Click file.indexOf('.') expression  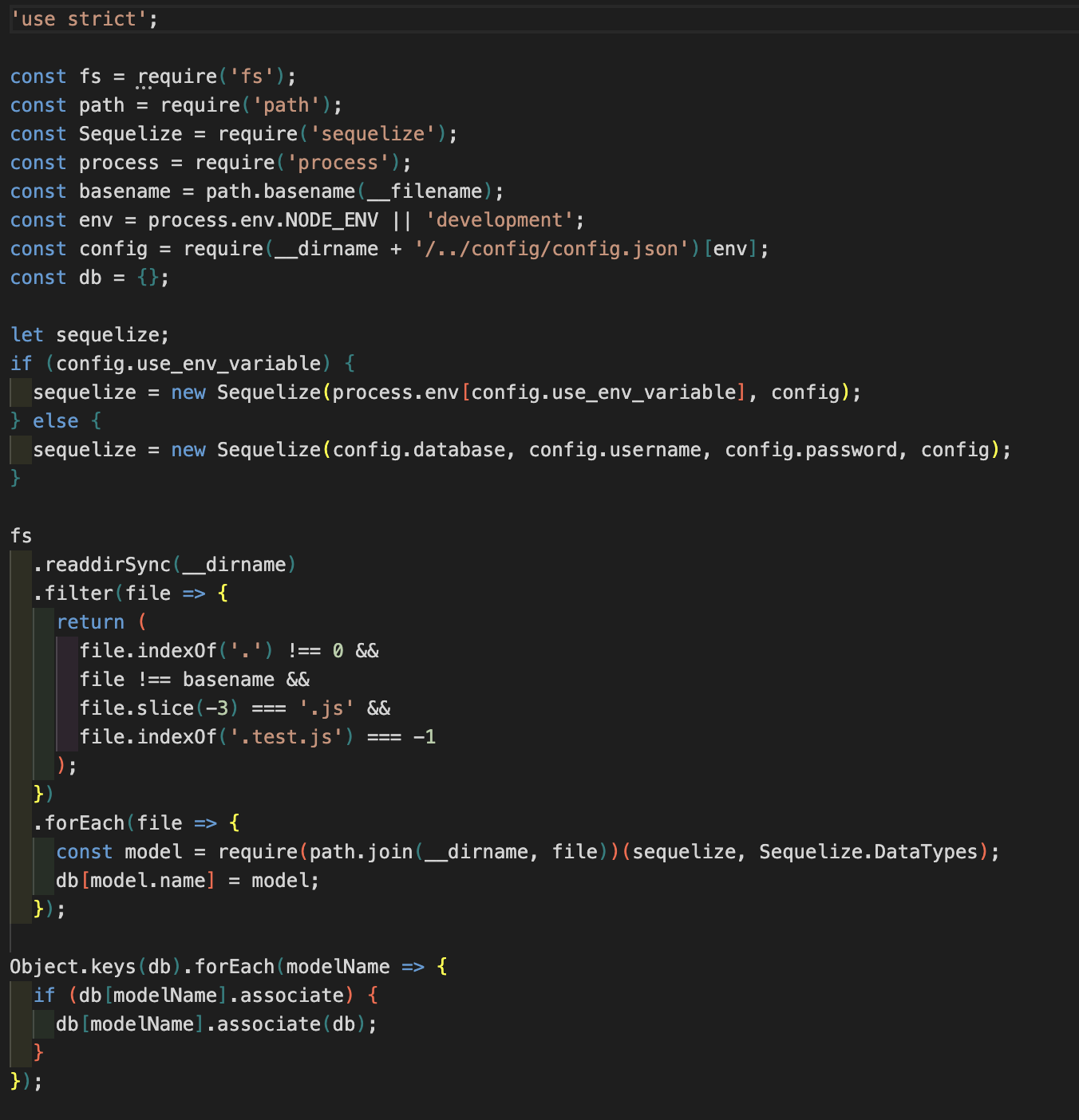(x=177, y=651)
